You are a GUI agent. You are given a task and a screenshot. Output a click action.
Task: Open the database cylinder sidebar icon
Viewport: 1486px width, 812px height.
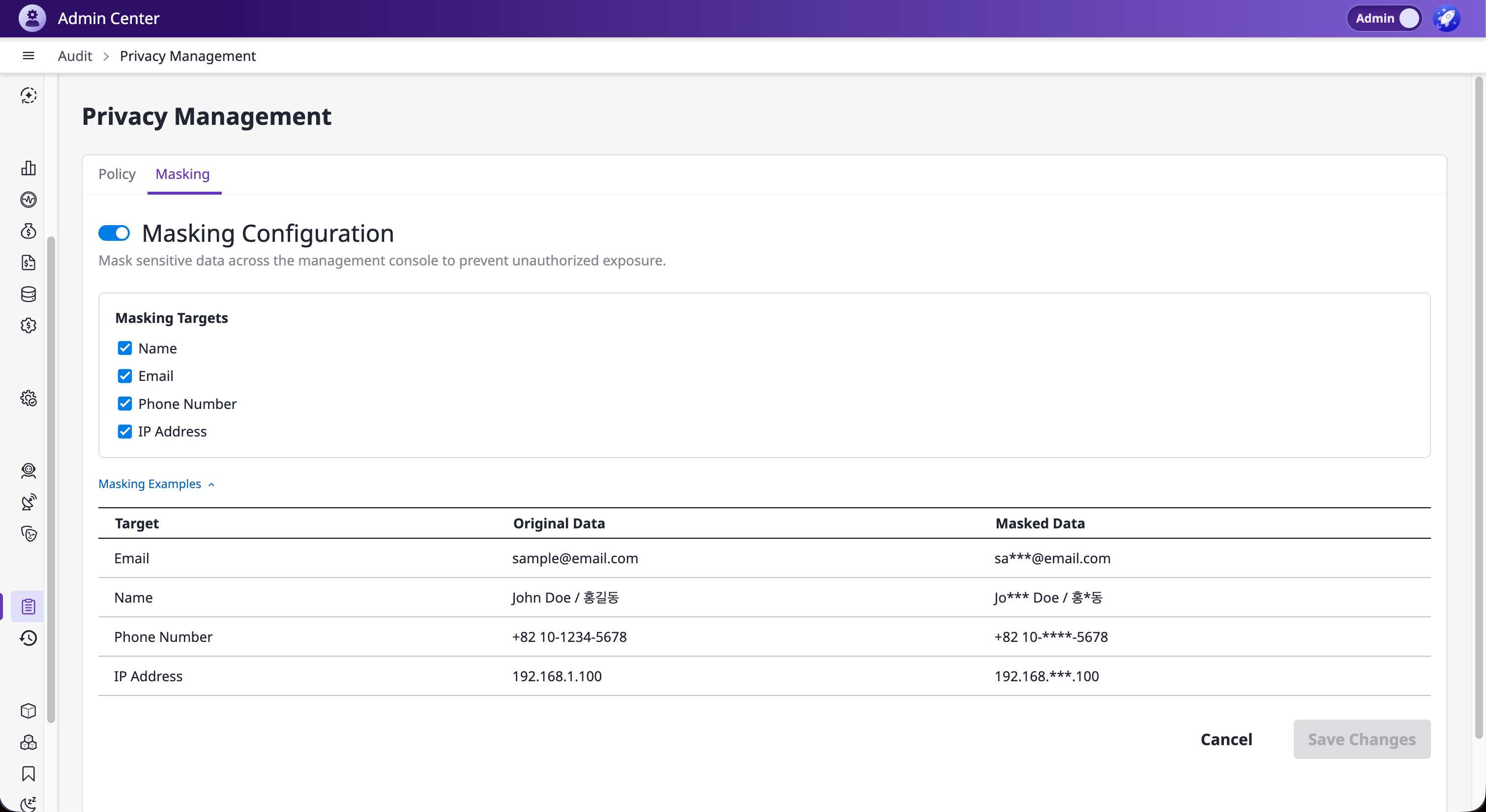pyautogui.click(x=28, y=294)
